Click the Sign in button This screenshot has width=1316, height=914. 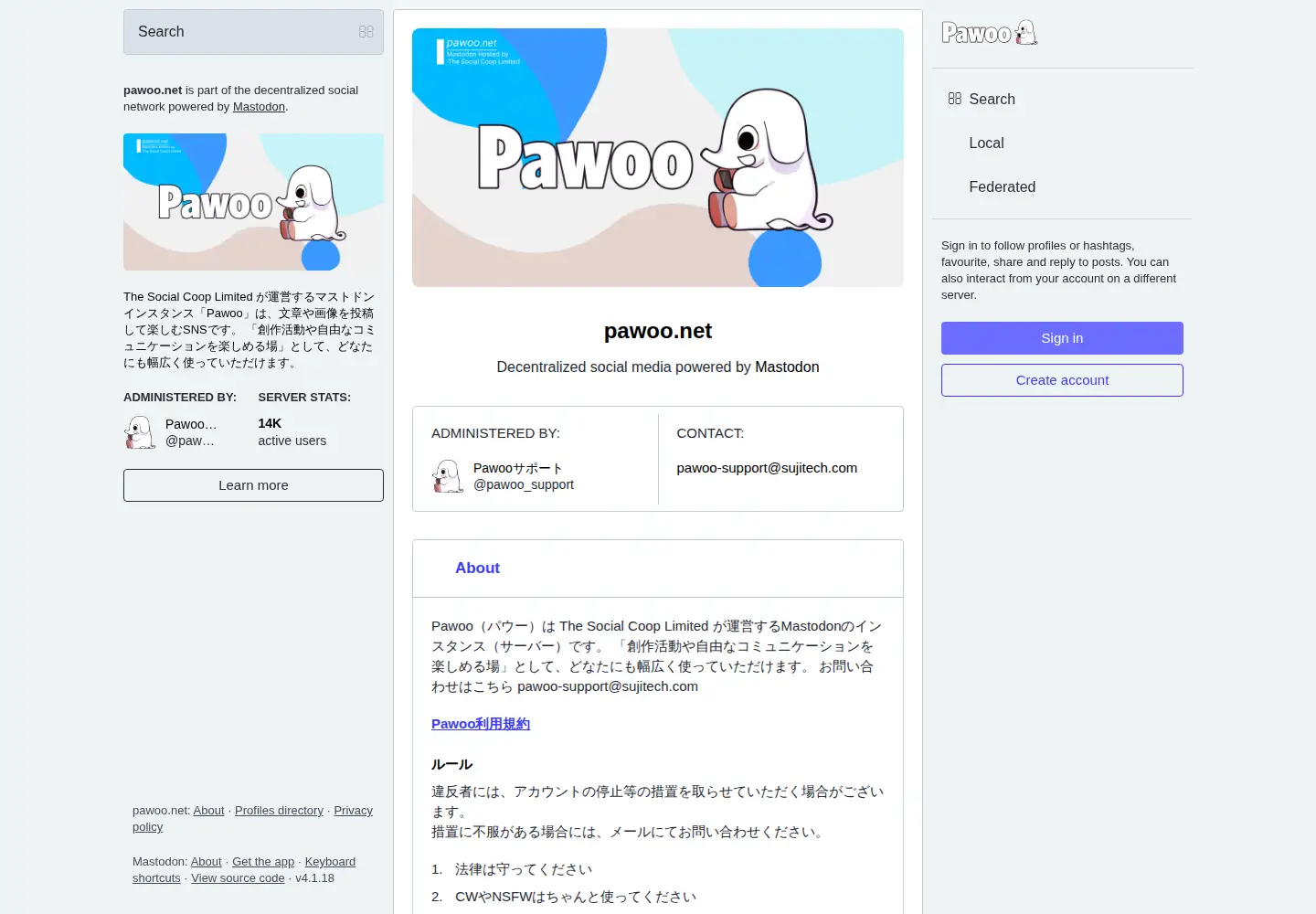[x=1062, y=338]
